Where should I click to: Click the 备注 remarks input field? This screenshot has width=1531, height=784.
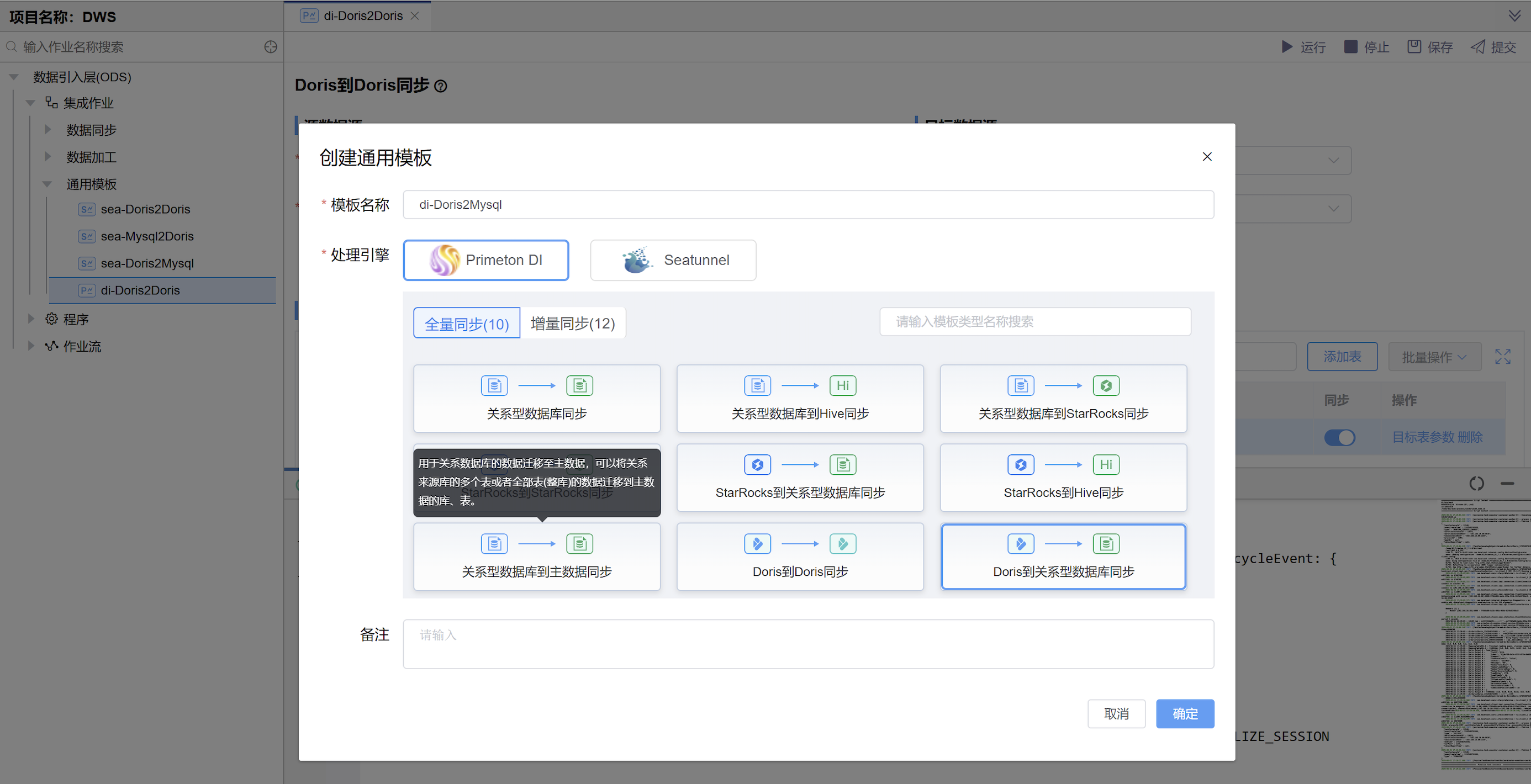pyautogui.click(x=808, y=643)
